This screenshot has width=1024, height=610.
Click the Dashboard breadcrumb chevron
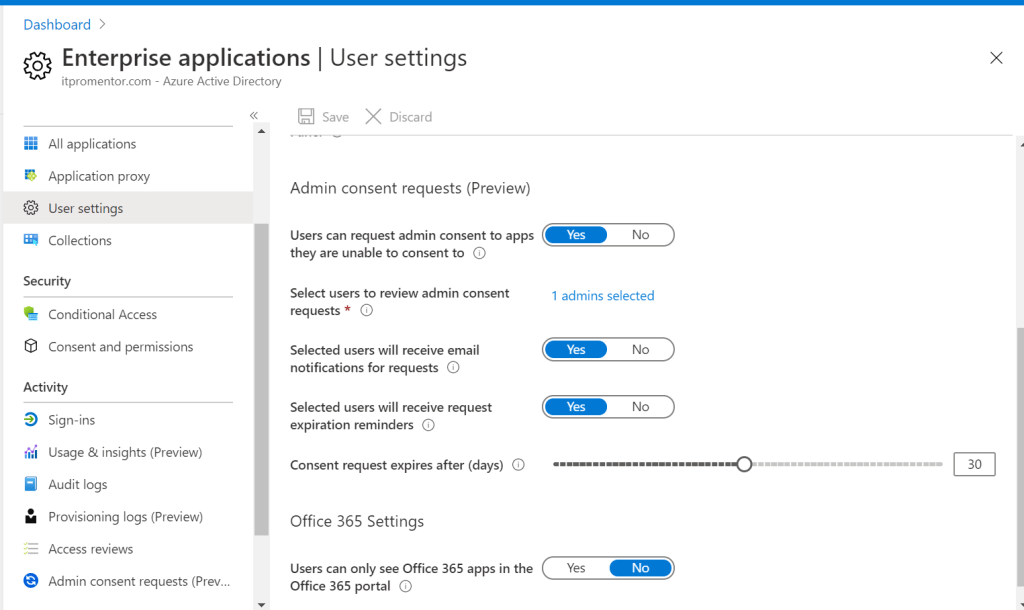tap(103, 25)
